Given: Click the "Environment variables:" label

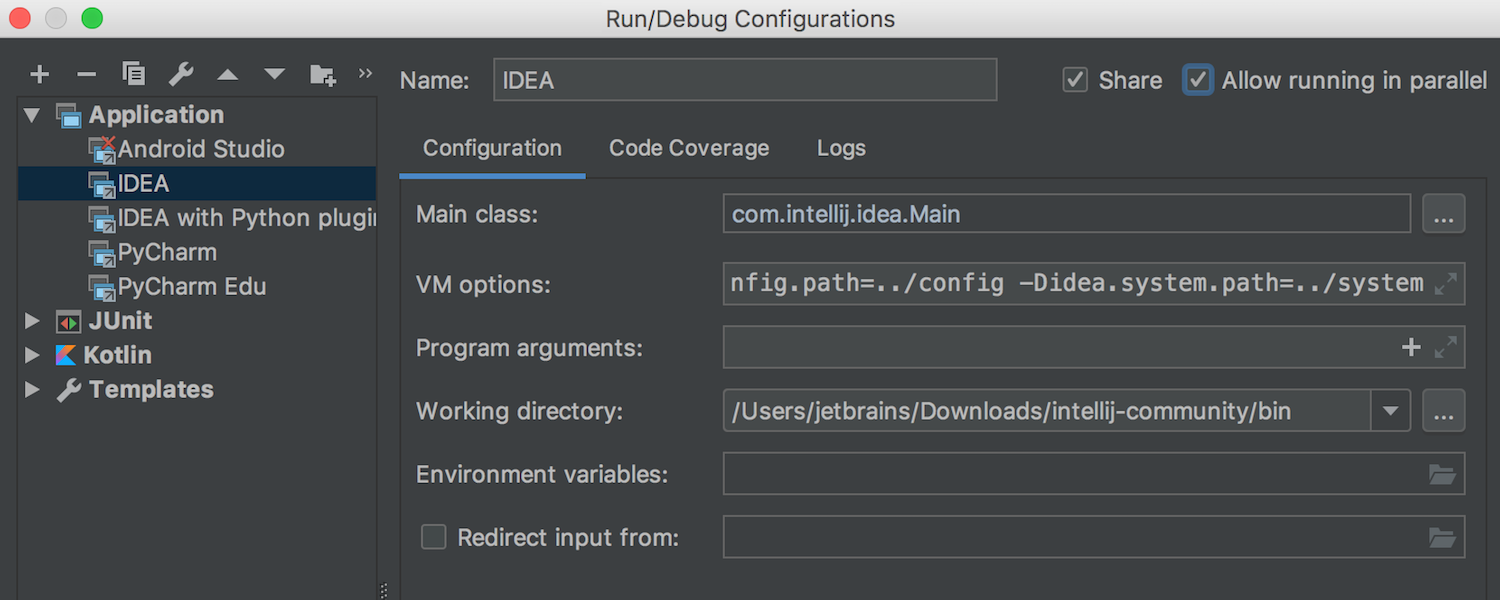Looking at the screenshot, I should [x=542, y=474].
